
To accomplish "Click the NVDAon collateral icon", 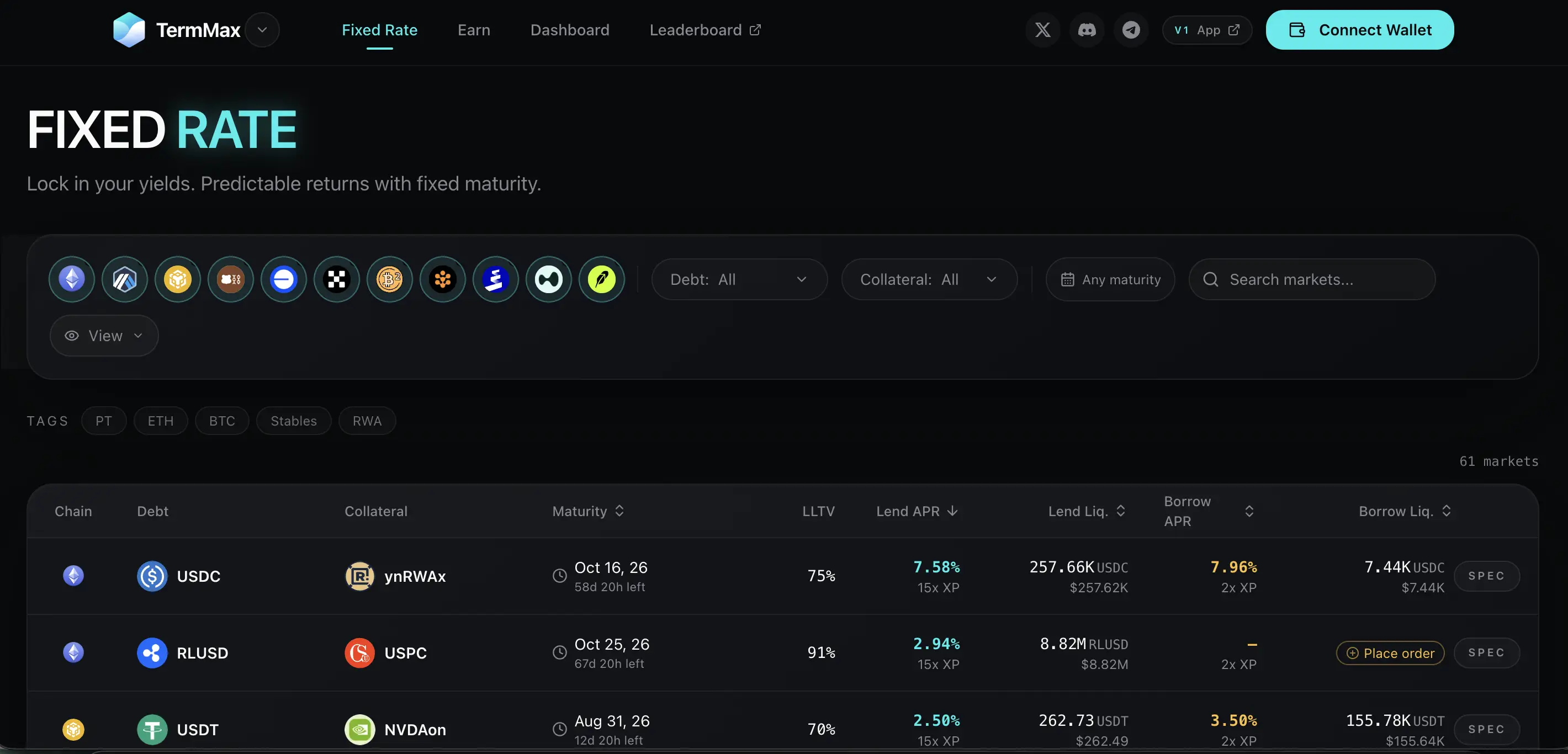I will 360,729.
